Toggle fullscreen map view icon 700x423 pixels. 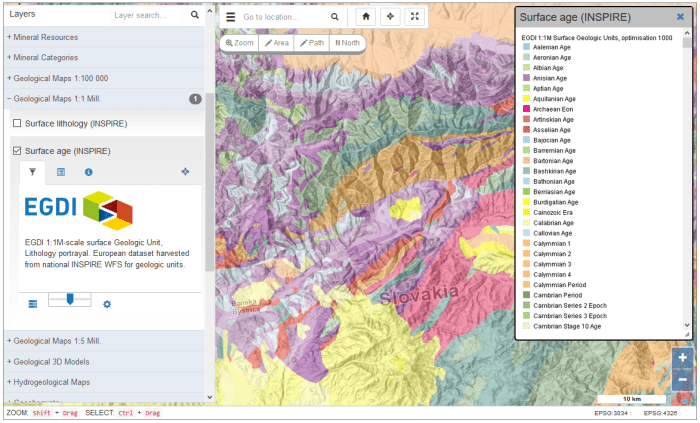[415, 17]
